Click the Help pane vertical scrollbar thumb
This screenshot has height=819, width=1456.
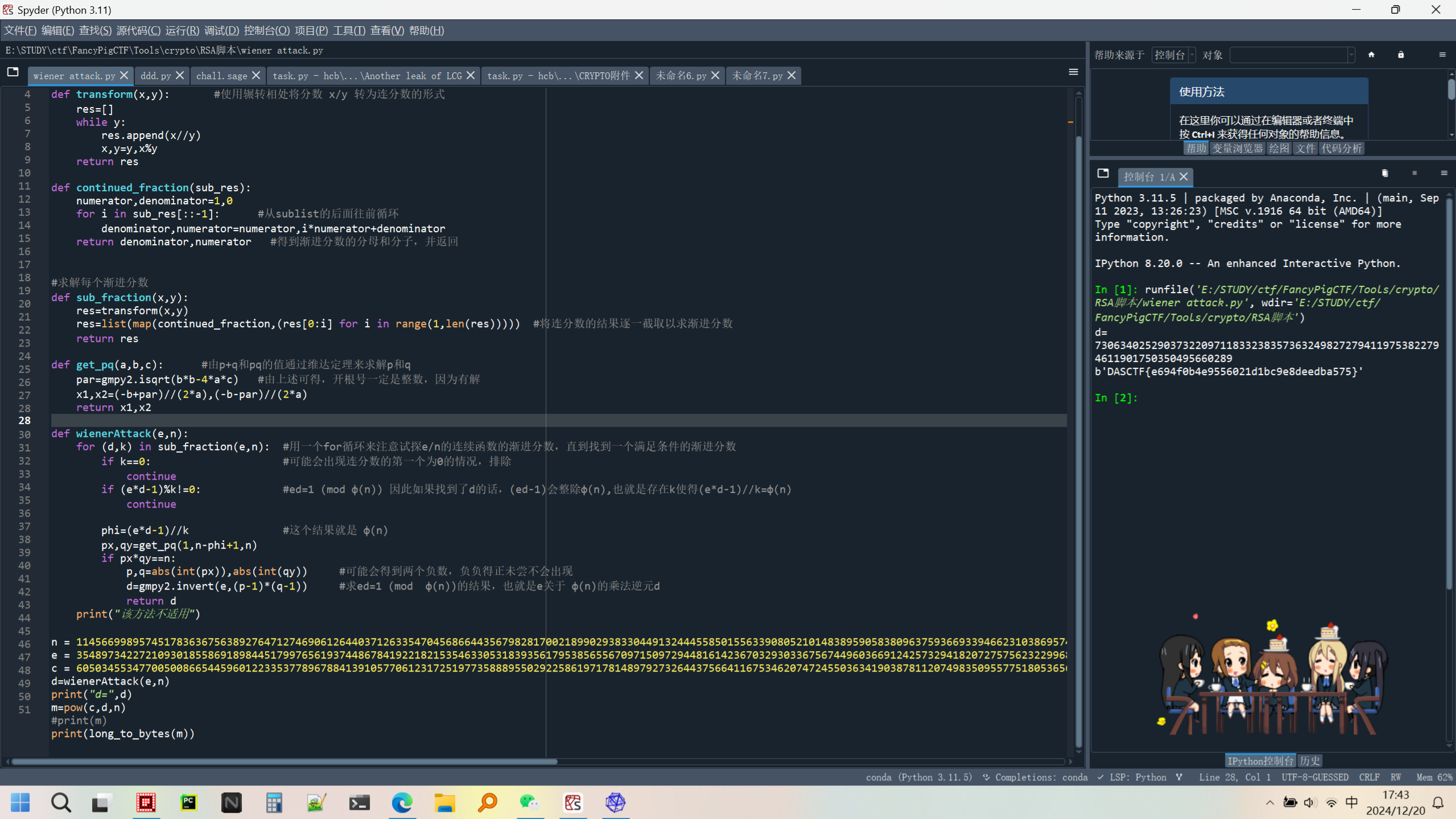1451,89
